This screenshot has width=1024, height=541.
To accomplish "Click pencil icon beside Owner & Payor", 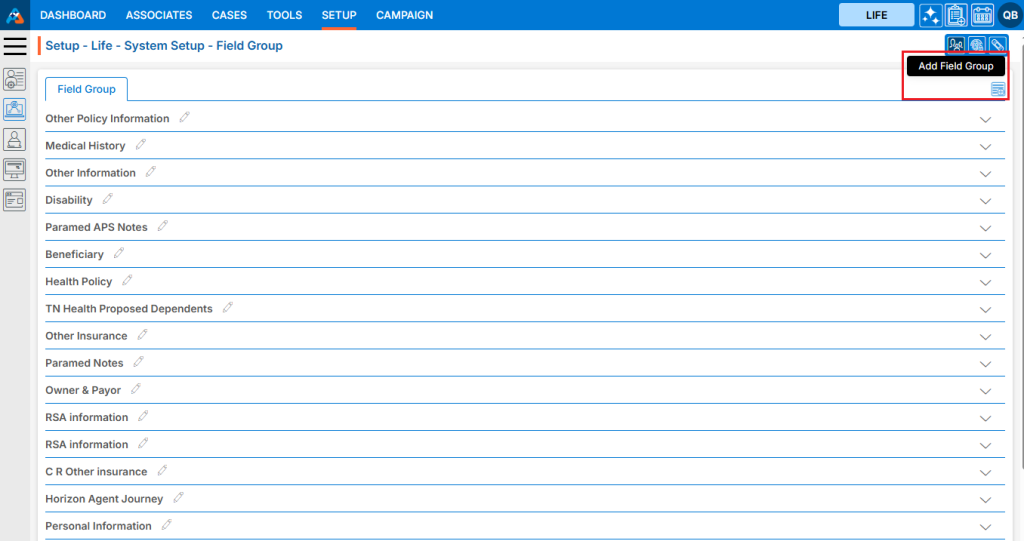I will 136,389.
